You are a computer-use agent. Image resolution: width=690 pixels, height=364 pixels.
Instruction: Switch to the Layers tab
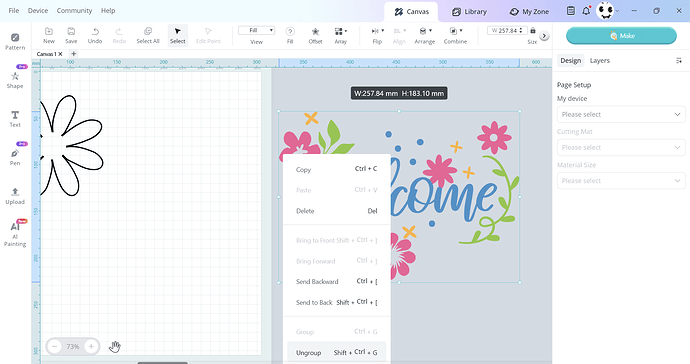point(599,61)
